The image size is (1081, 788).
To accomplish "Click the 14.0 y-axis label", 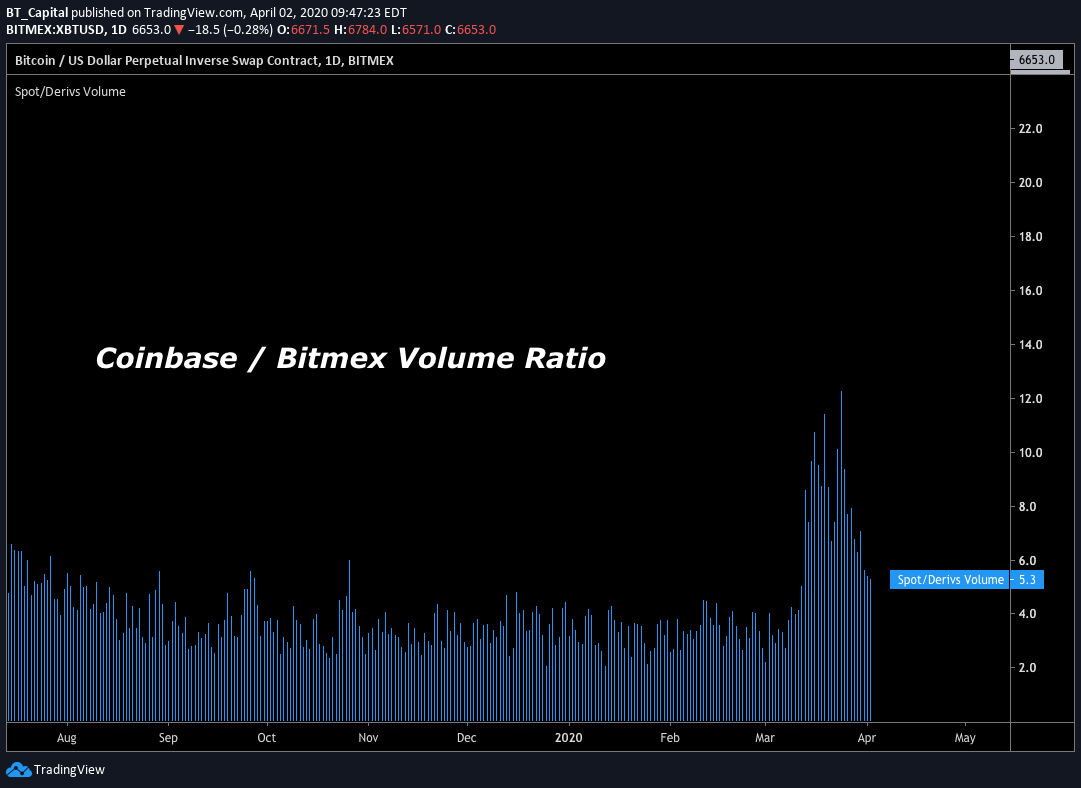I will coord(1031,345).
